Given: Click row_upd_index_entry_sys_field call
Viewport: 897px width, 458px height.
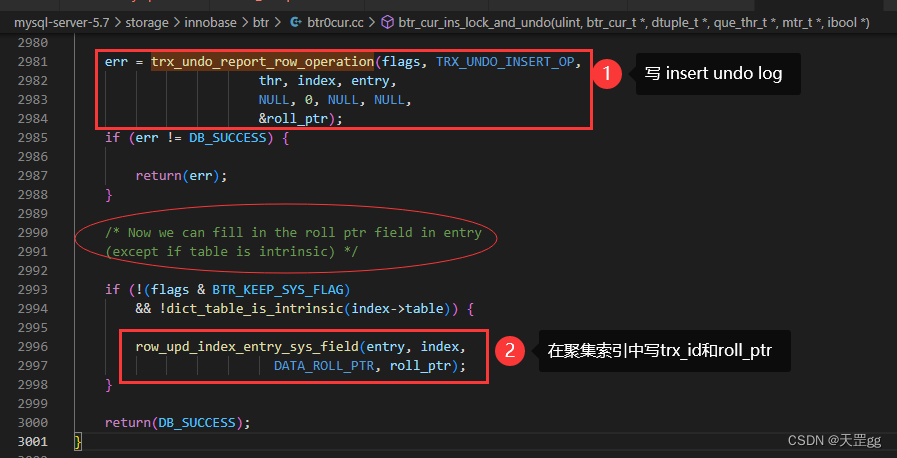Looking at the screenshot, I should 247,347.
